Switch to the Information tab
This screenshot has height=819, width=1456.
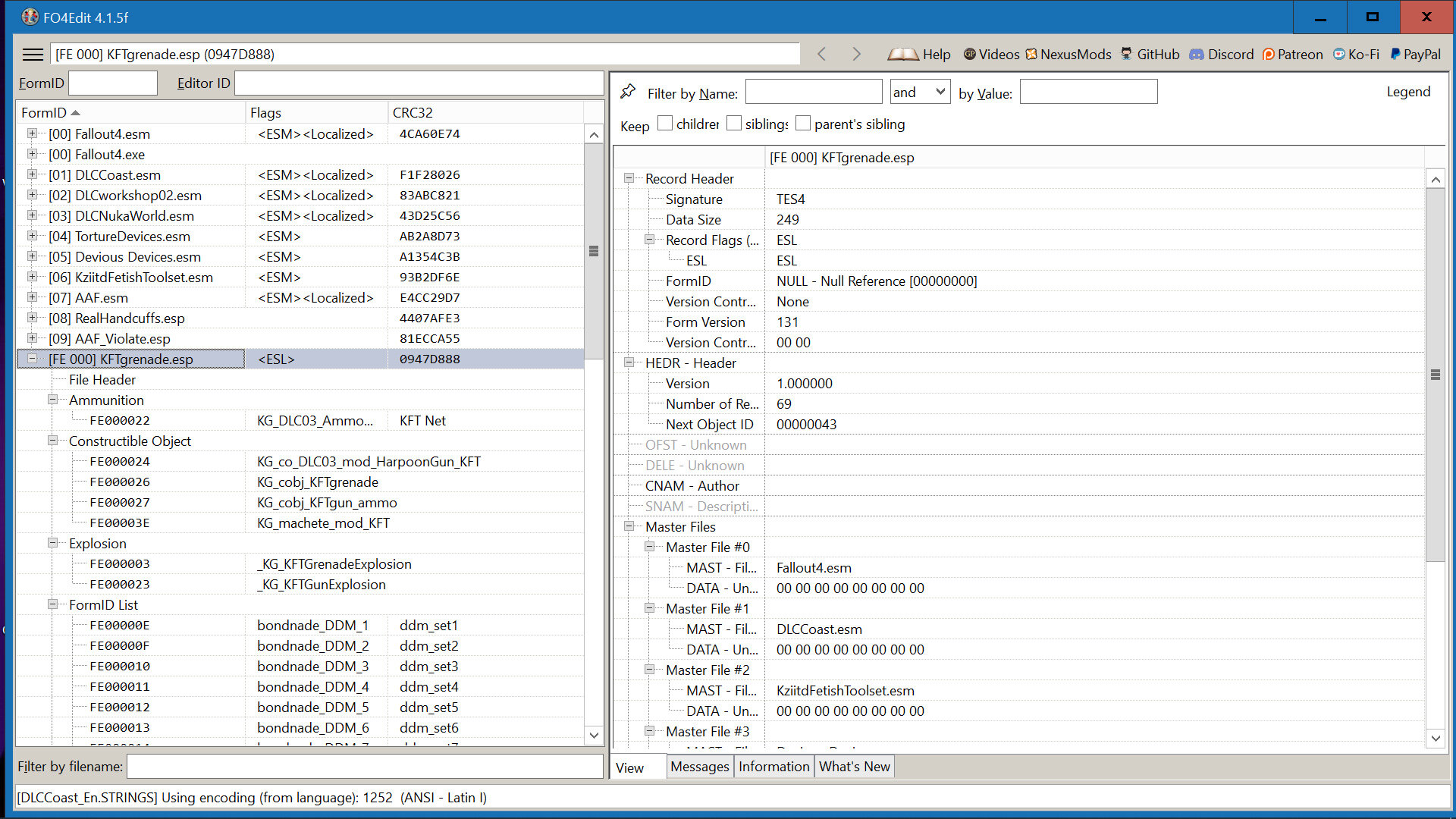click(x=773, y=767)
